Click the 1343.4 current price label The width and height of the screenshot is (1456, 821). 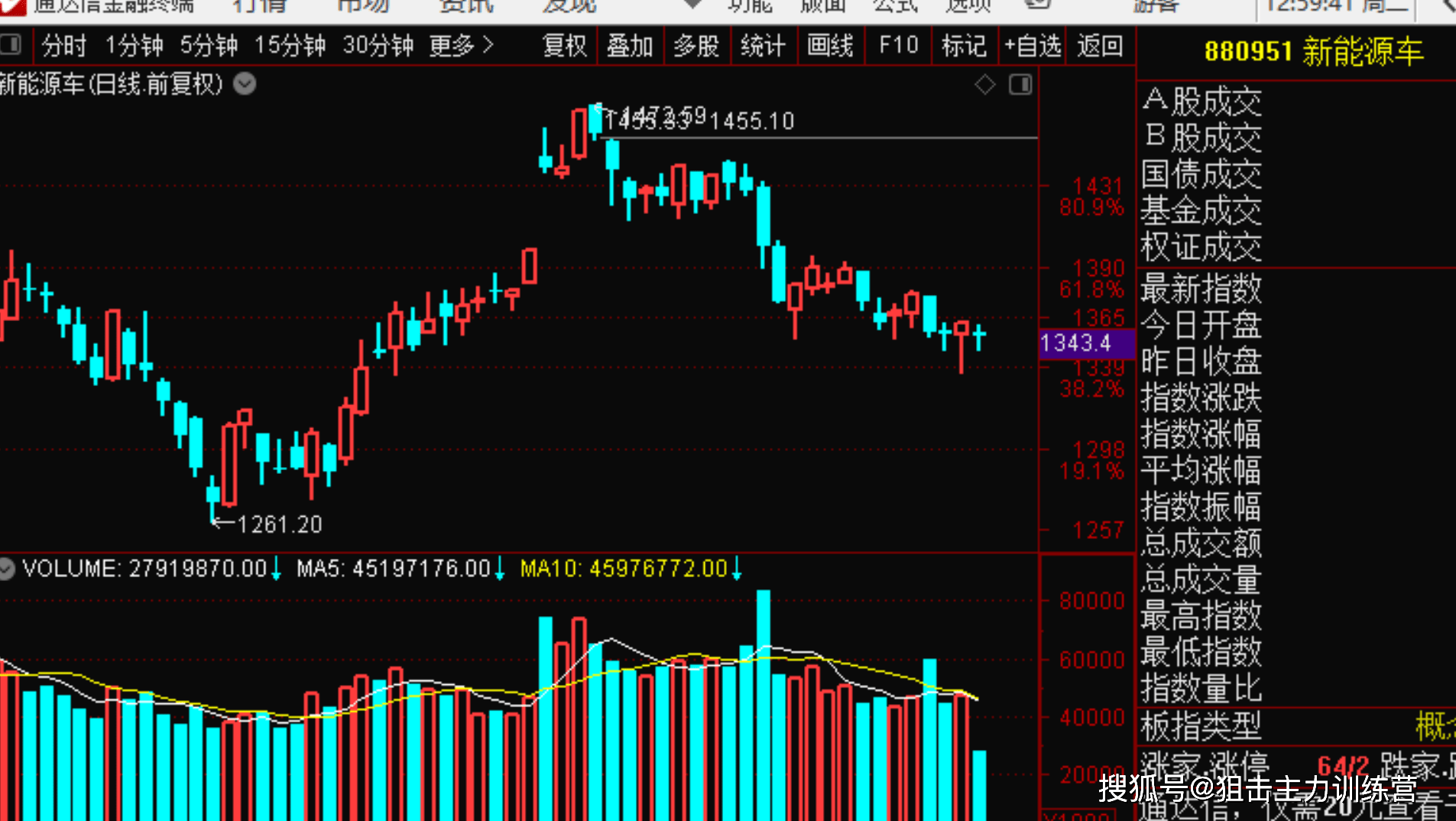pyautogui.click(x=1086, y=343)
